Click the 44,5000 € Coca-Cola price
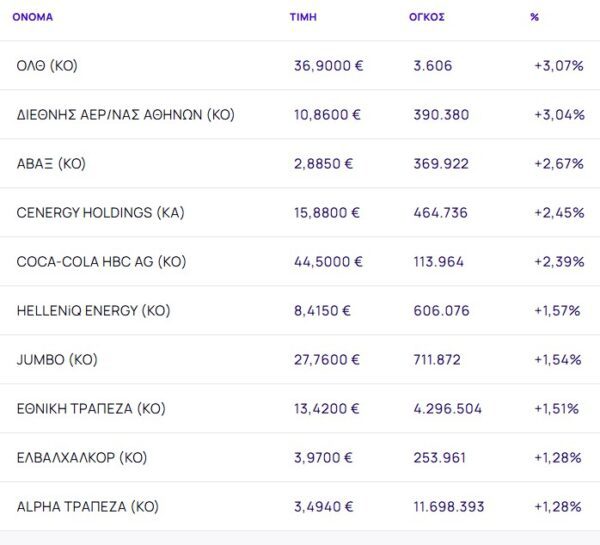This screenshot has height=545, width=600. [328, 262]
